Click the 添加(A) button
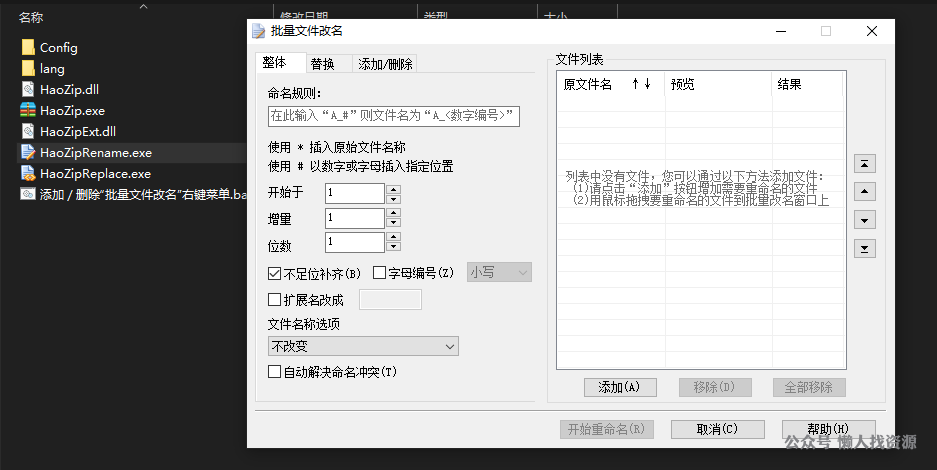 (620, 387)
